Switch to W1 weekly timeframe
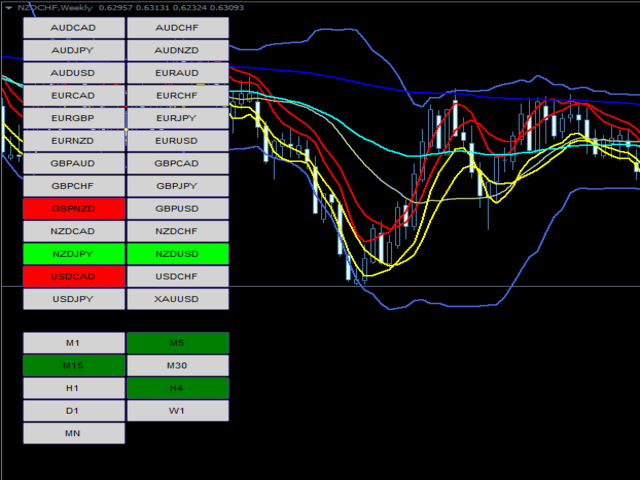The width and height of the screenshot is (640, 480). click(177, 411)
